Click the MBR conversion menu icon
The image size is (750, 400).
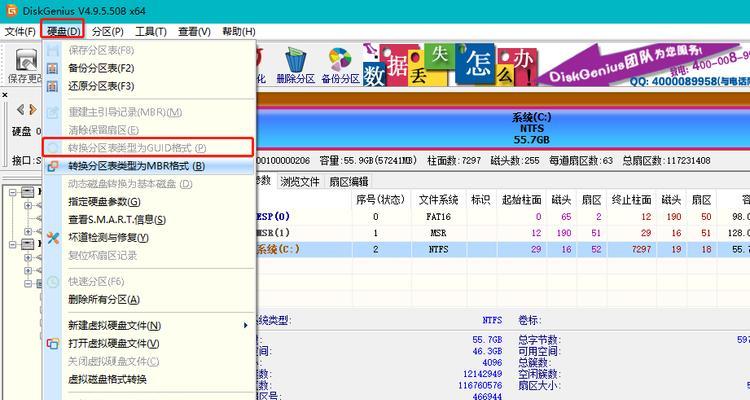(53, 166)
